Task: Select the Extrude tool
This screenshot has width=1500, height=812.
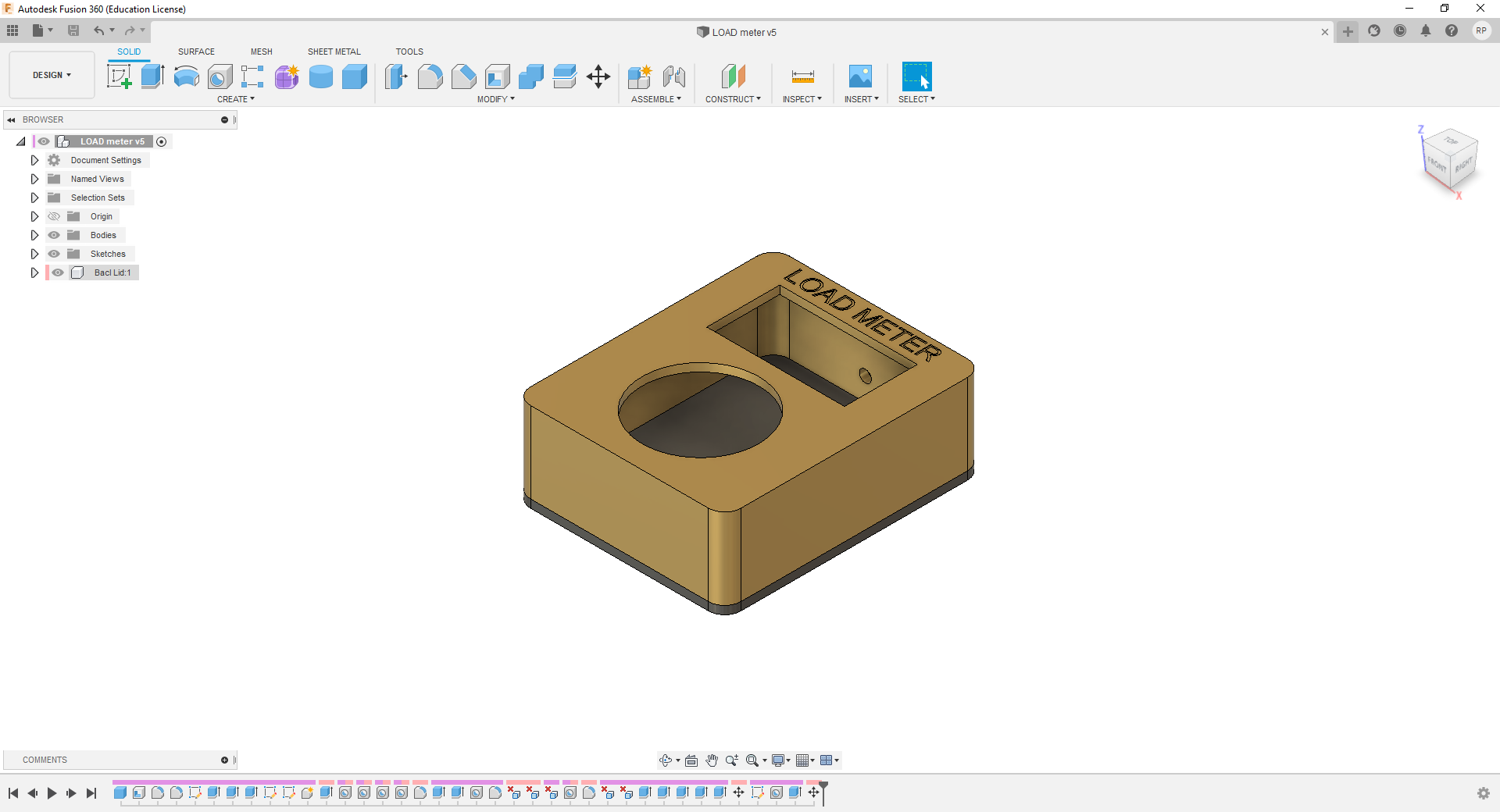Action: tap(152, 77)
